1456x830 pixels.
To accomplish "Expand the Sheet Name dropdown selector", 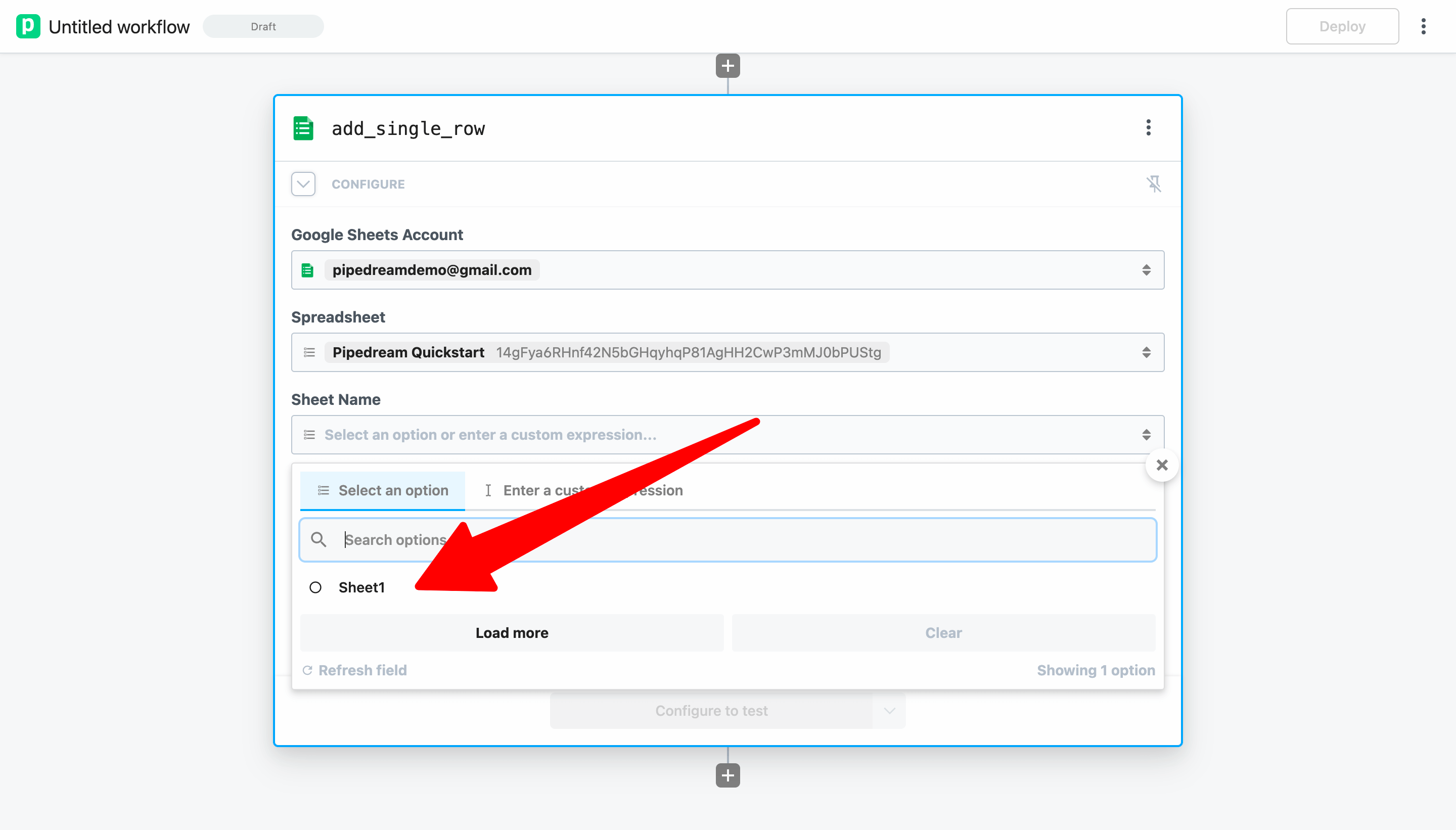I will (x=728, y=434).
